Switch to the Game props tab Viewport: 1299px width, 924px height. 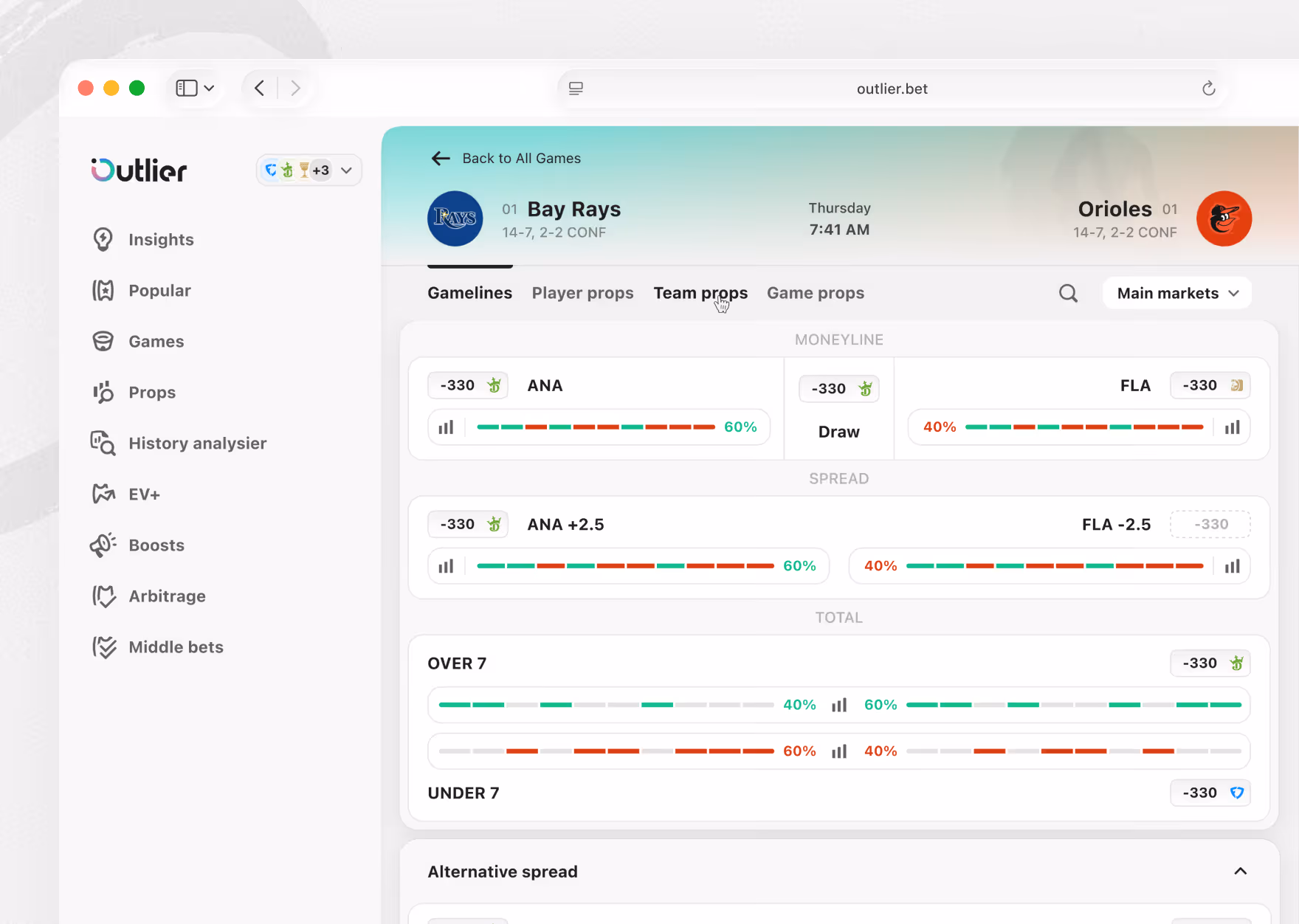pyautogui.click(x=816, y=294)
